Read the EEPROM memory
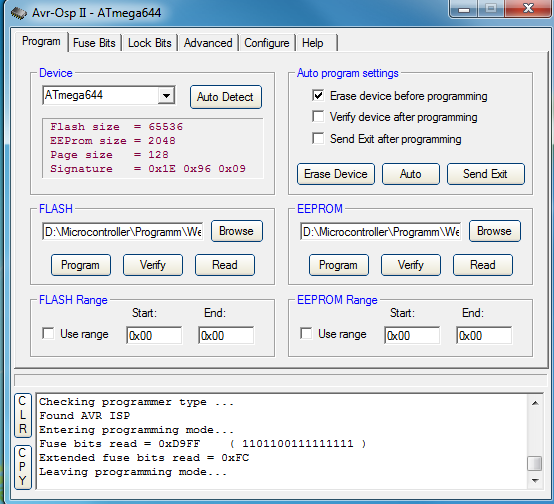Screen dimensions: 554x504 (483, 265)
